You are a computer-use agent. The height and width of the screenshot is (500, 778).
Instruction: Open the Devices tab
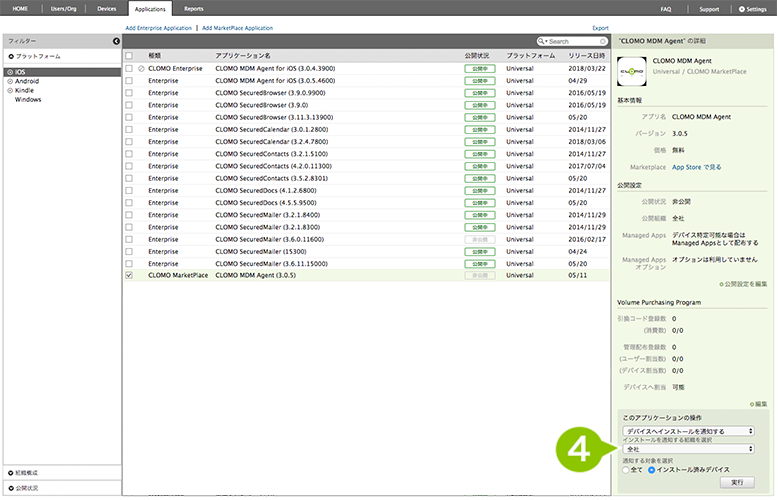(107, 9)
